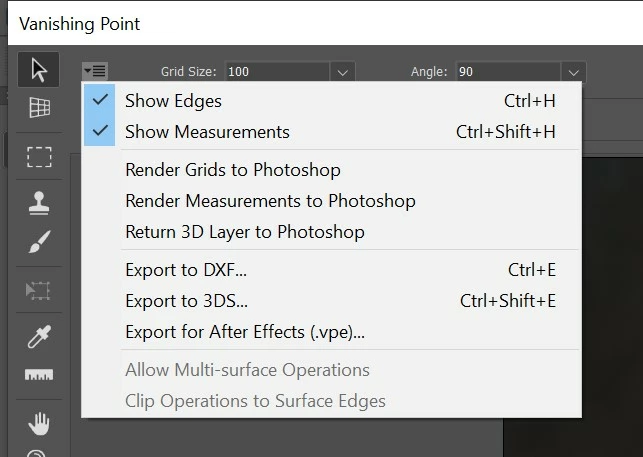Click the Grid Size value field
Screen dimensions: 643x457
tap(277, 72)
